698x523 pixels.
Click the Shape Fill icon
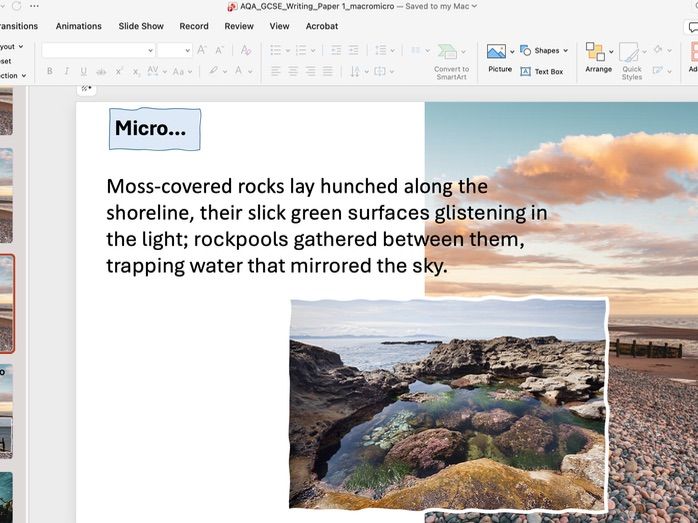pos(658,49)
